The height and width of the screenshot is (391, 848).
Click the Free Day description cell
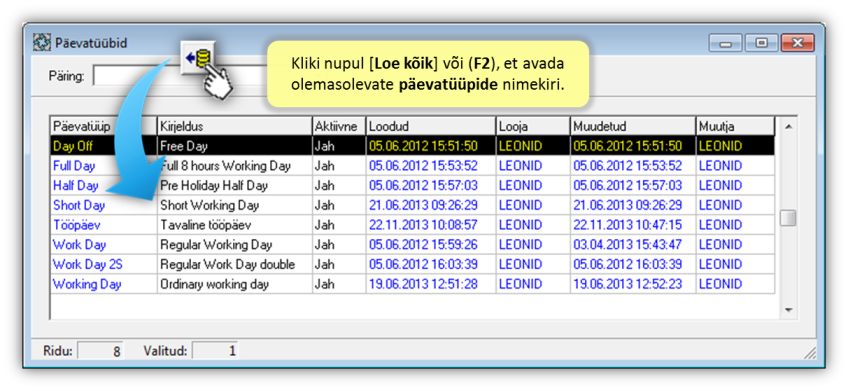pyautogui.click(x=235, y=145)
